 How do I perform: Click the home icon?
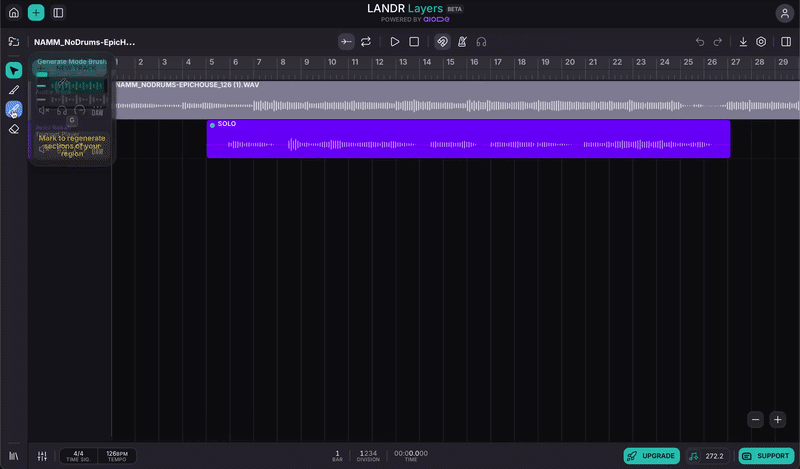pyautogui.click(x=14, y=12)
